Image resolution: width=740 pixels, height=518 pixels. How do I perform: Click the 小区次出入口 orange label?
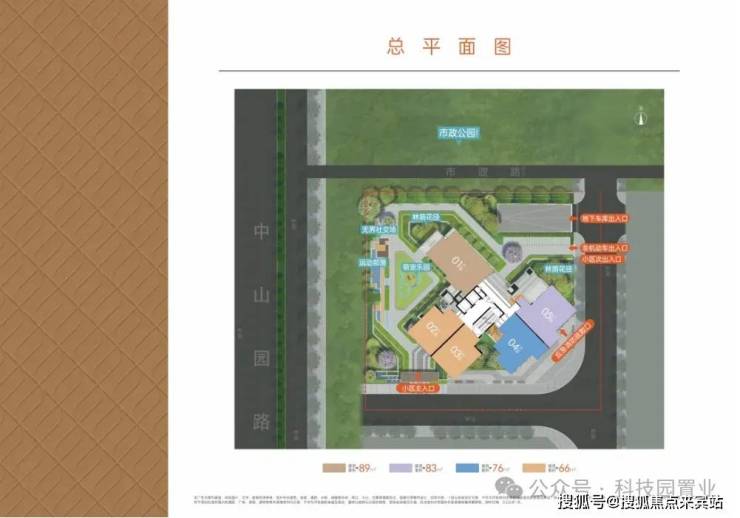(x=602, y=259)
